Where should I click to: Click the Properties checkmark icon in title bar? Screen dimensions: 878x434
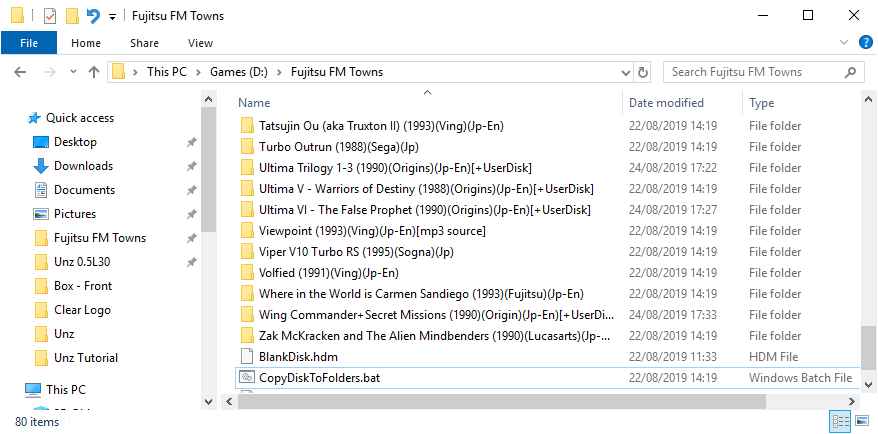click(50, 16)
